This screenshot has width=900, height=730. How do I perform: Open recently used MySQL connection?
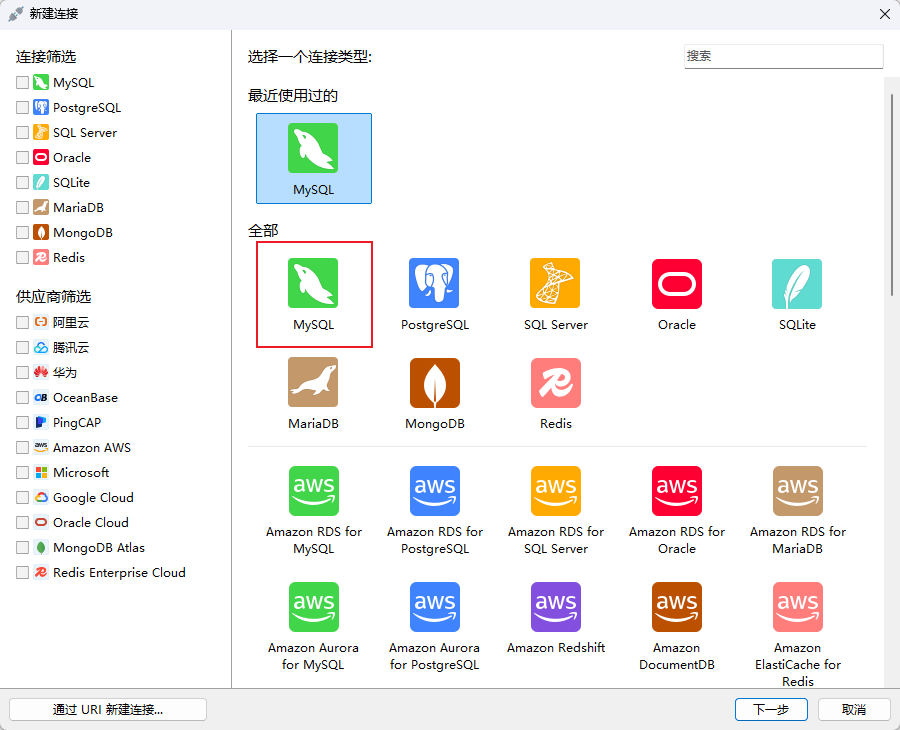tap(313, 158)
